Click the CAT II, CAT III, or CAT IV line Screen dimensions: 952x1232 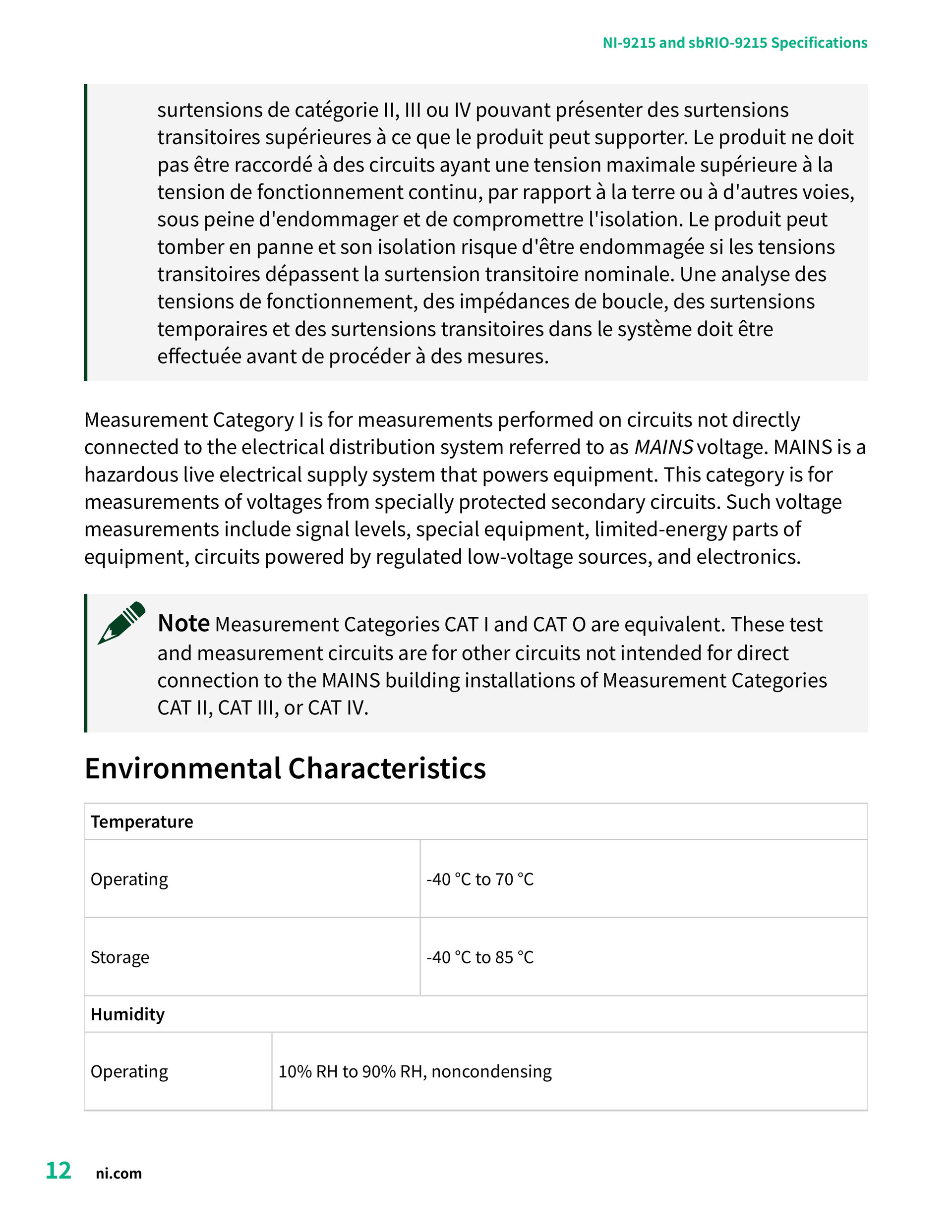pyautogui.click(x=262, y=707)
